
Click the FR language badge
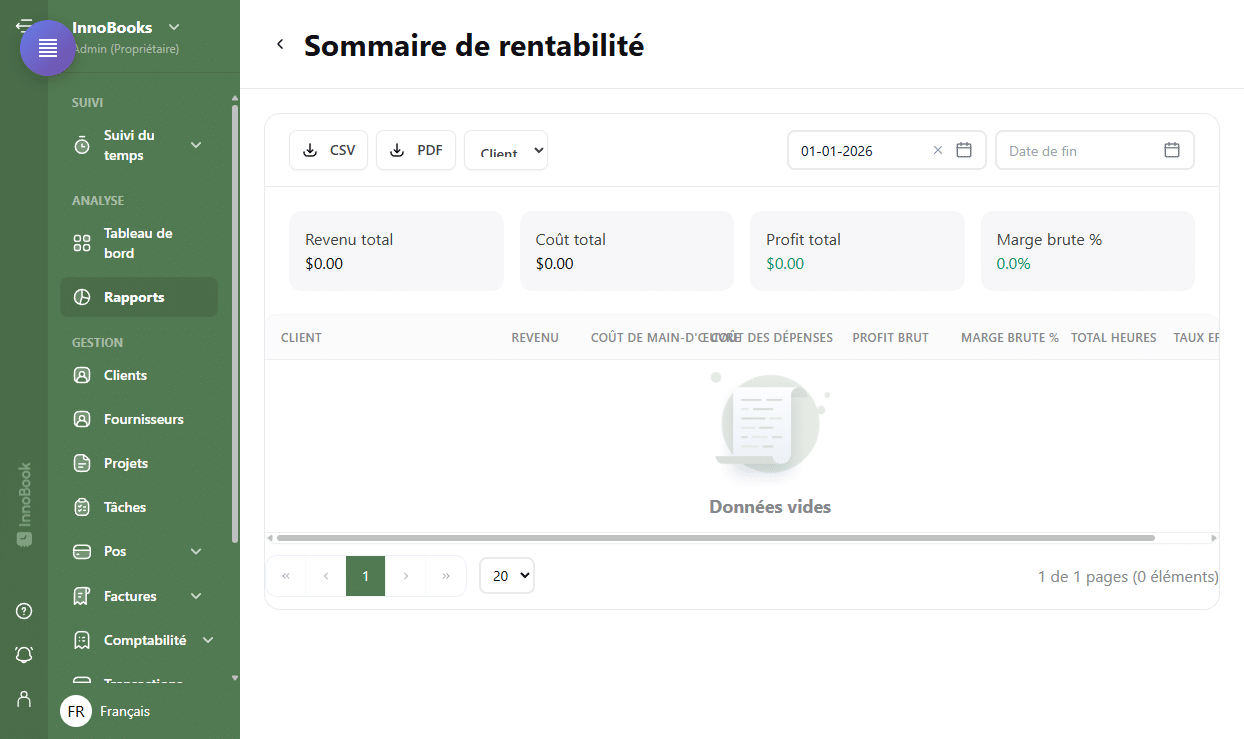[76, 711]
